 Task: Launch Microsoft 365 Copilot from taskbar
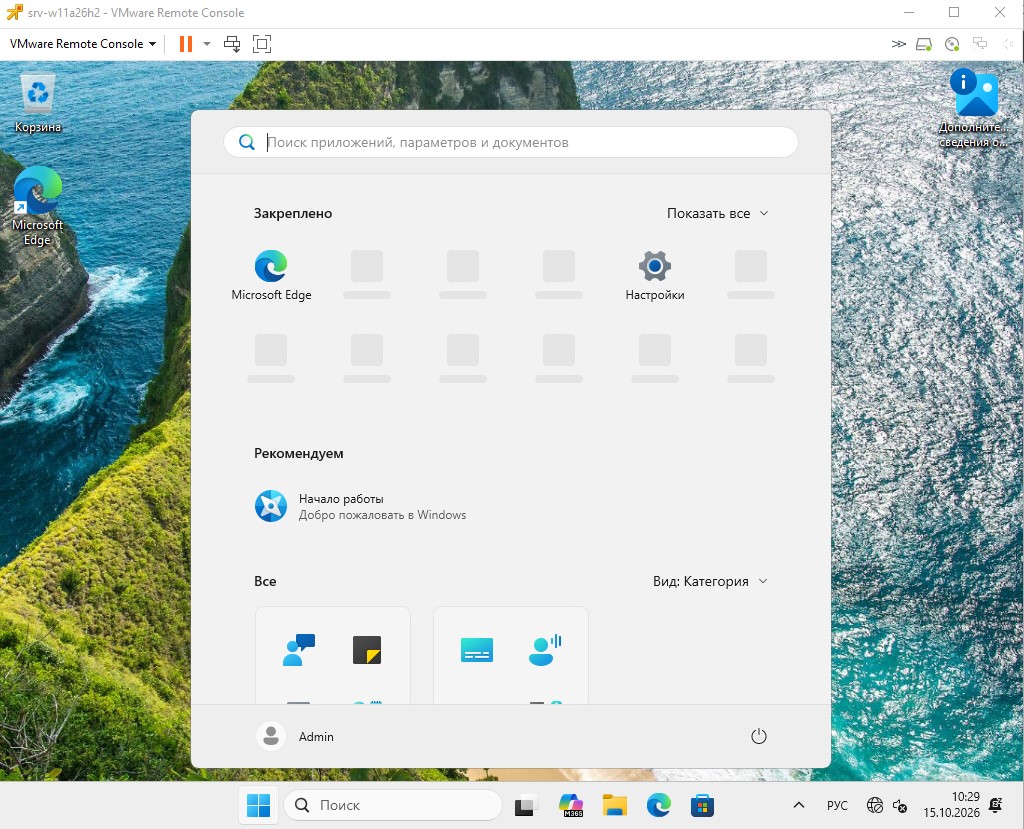click(571, 805)
